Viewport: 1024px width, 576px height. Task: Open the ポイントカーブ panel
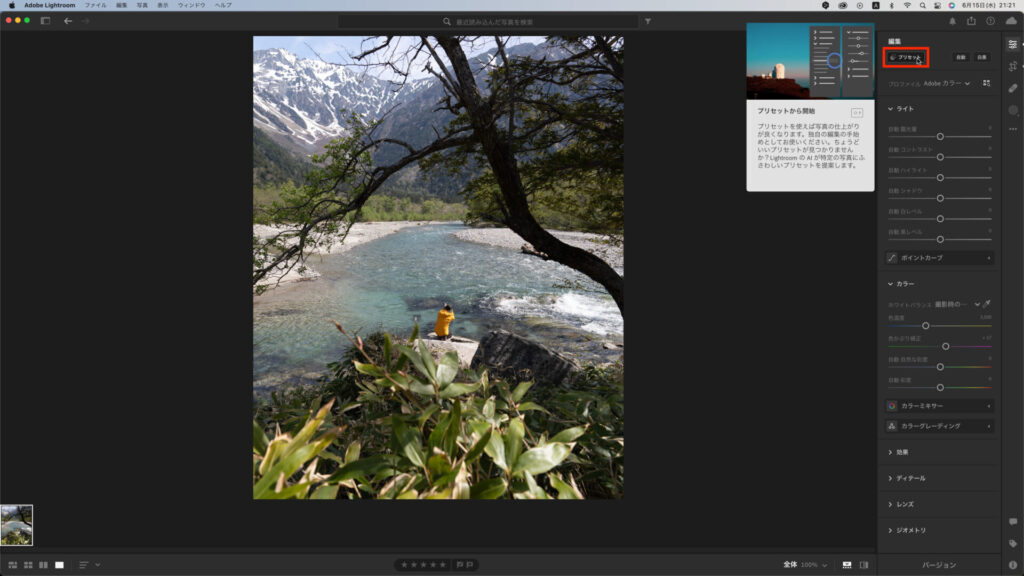[940, 258]
